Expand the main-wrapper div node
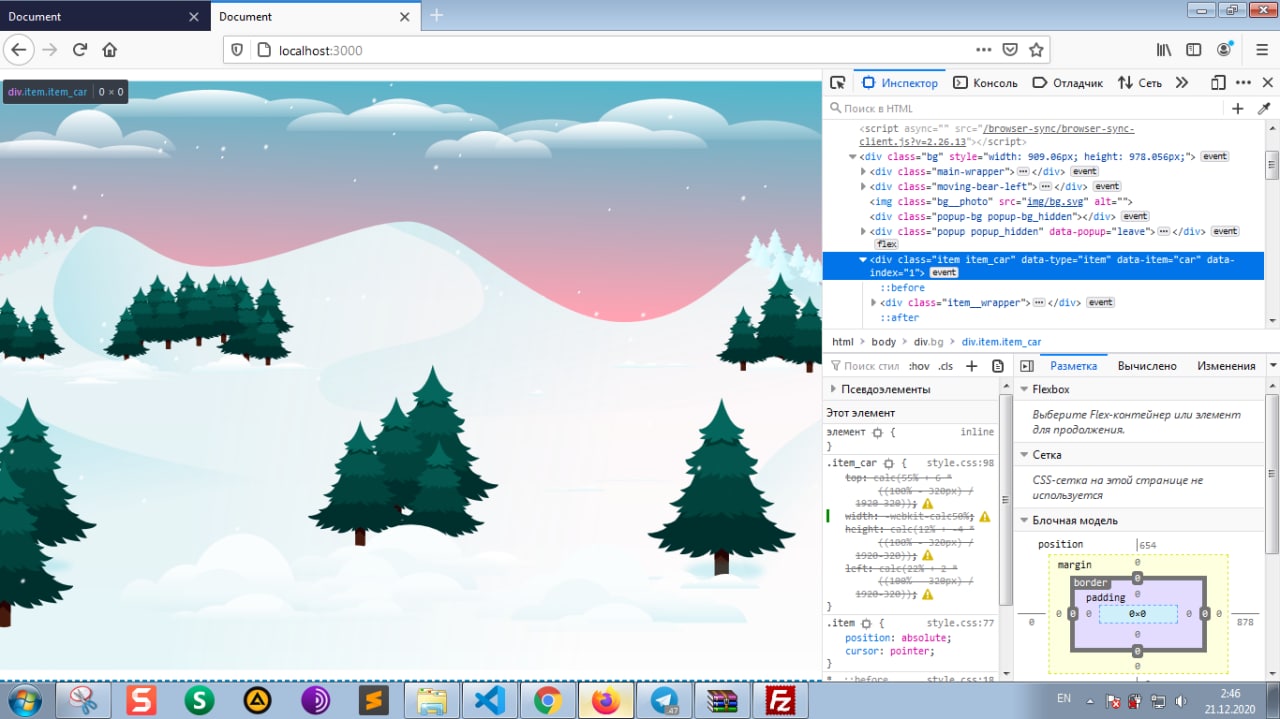 click(x=863, y=172)
